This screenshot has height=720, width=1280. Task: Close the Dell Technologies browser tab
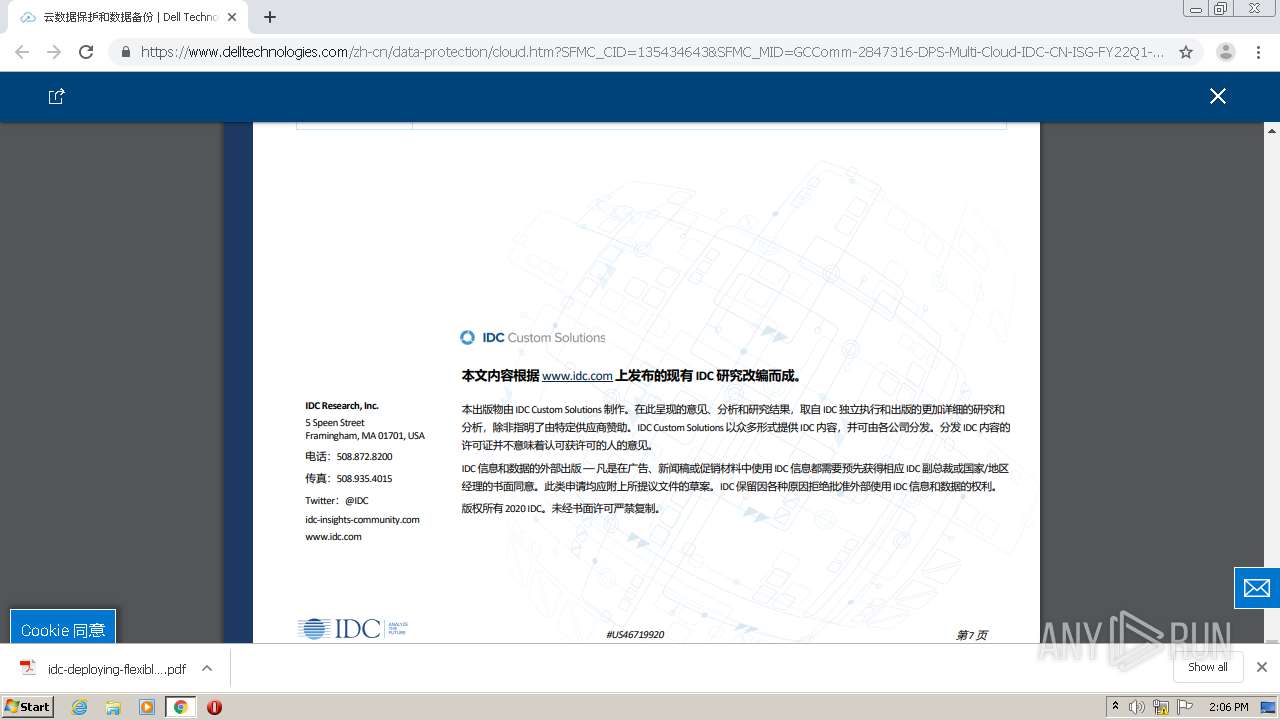coord(232,17)
